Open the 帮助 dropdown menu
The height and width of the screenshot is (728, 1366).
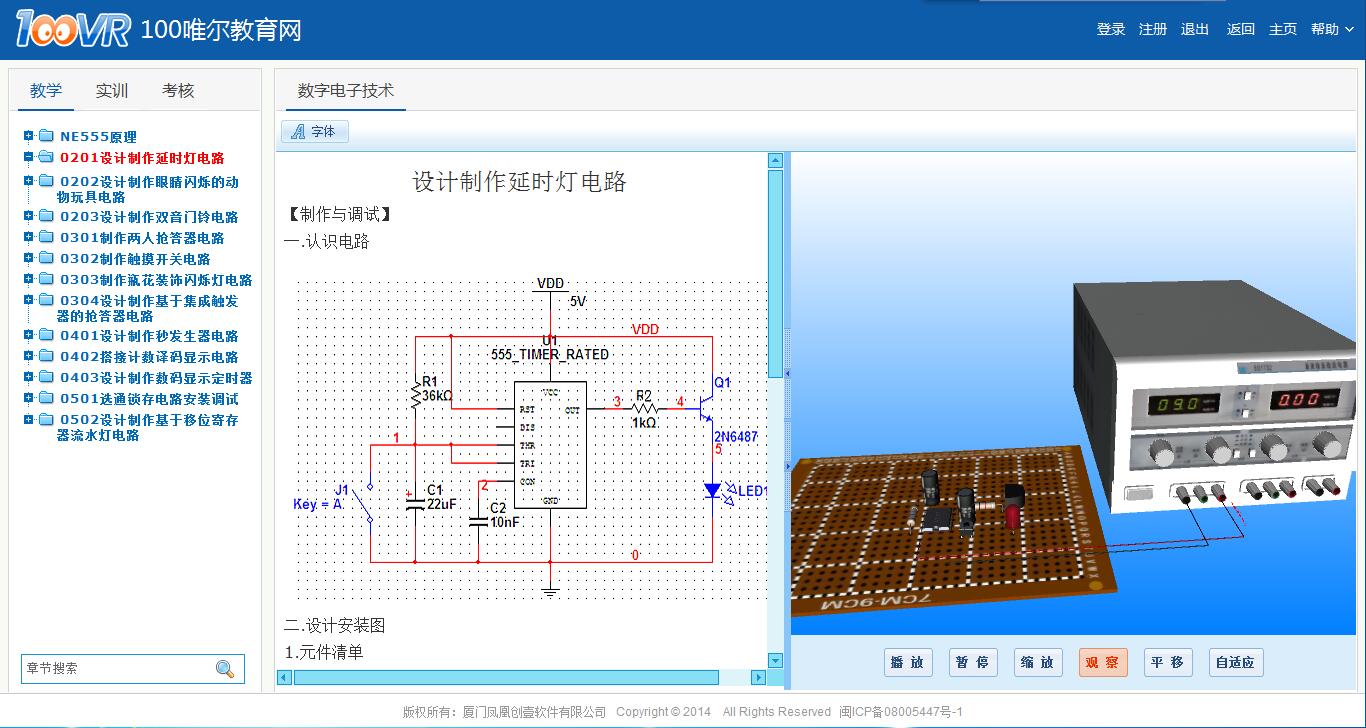click(x=1331, y=29)
